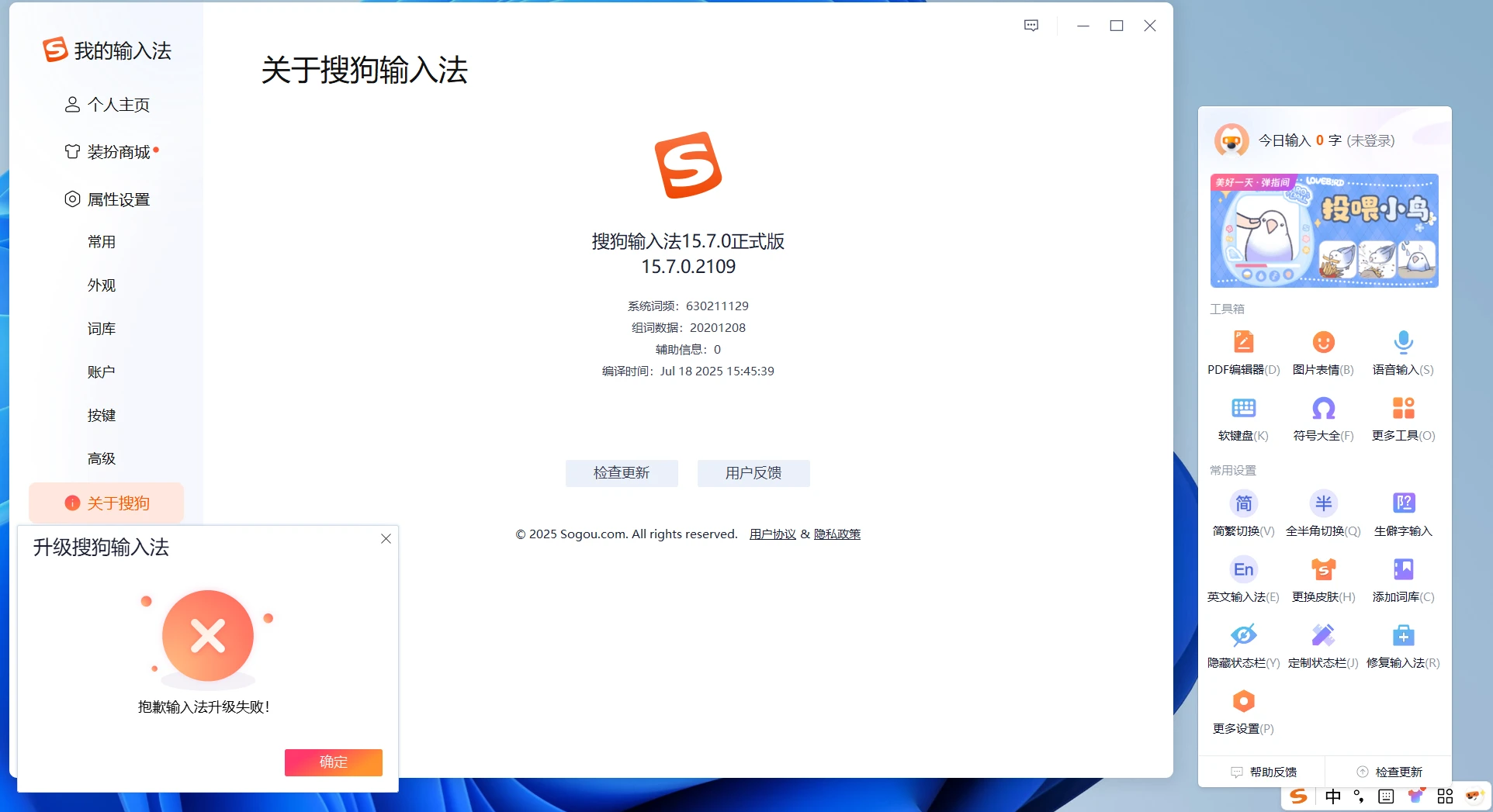Toggle 全半角切换 setting
The width and height of the screenshot is (1493, 812).
(1323, 503)
